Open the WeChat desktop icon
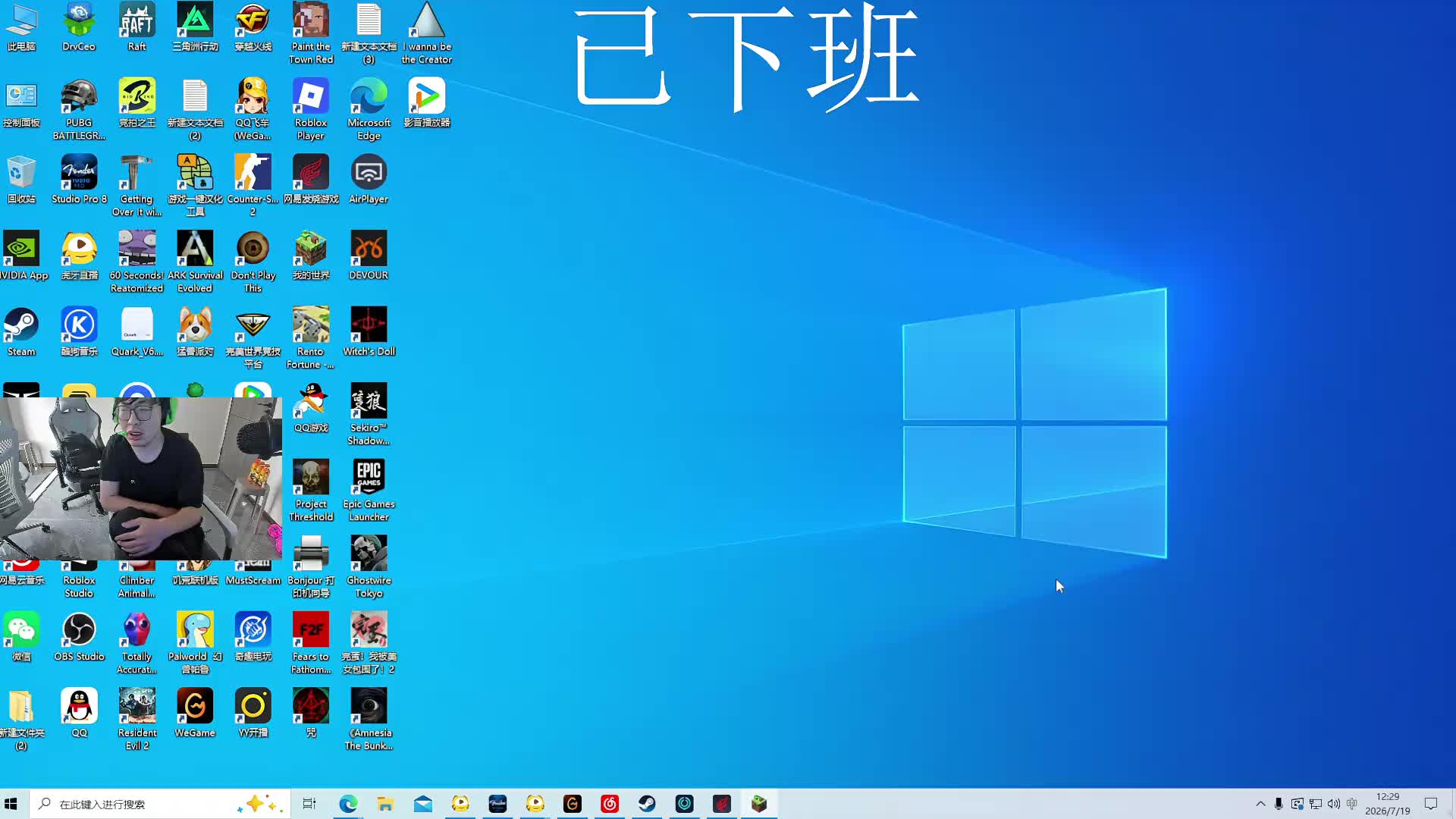 [21, 637]
